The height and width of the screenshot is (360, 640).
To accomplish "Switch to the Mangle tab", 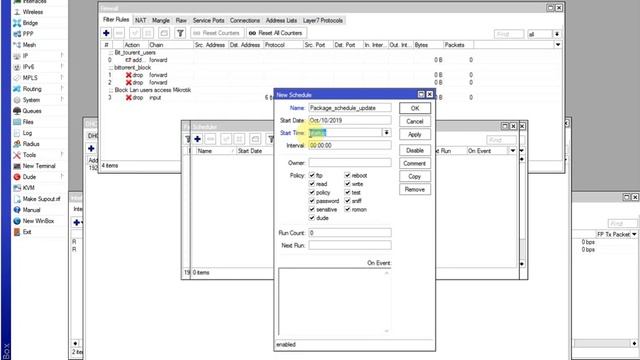I will (x=161, y=20).
